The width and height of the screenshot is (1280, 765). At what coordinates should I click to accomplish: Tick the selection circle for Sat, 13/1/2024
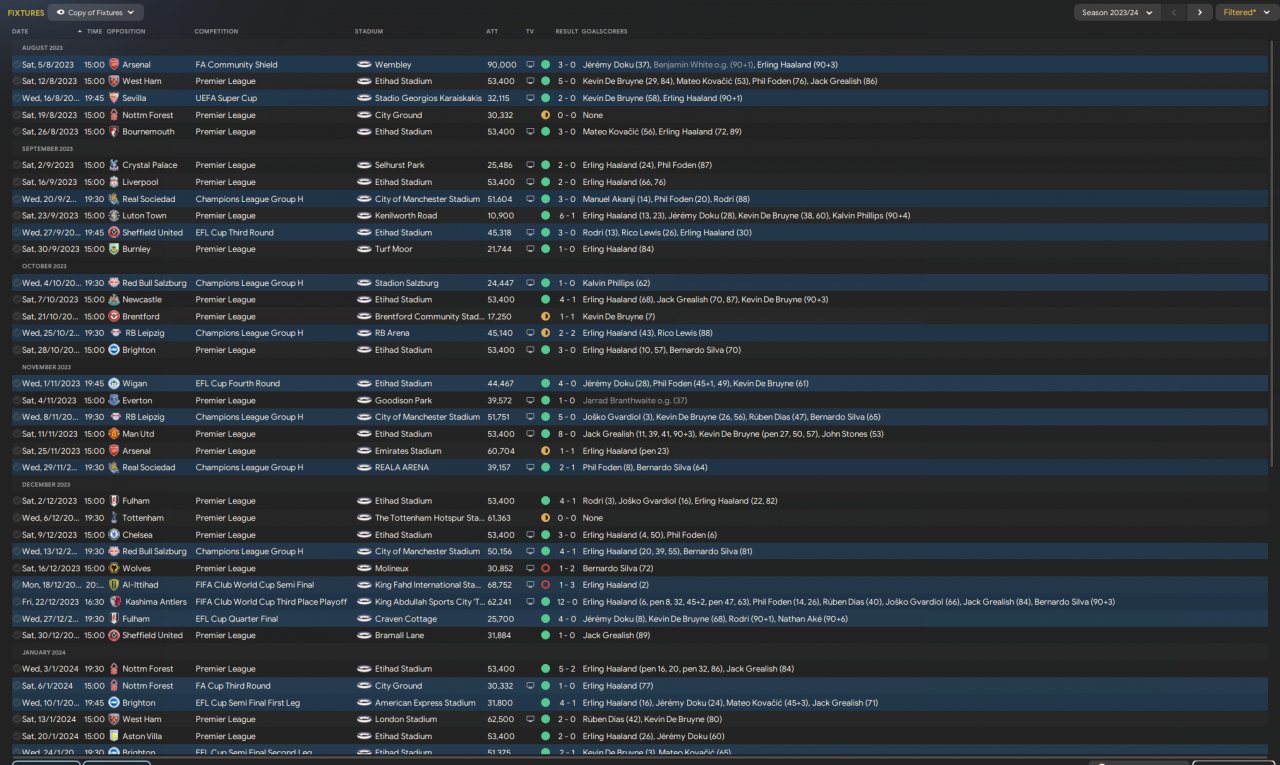coord(17,719)
